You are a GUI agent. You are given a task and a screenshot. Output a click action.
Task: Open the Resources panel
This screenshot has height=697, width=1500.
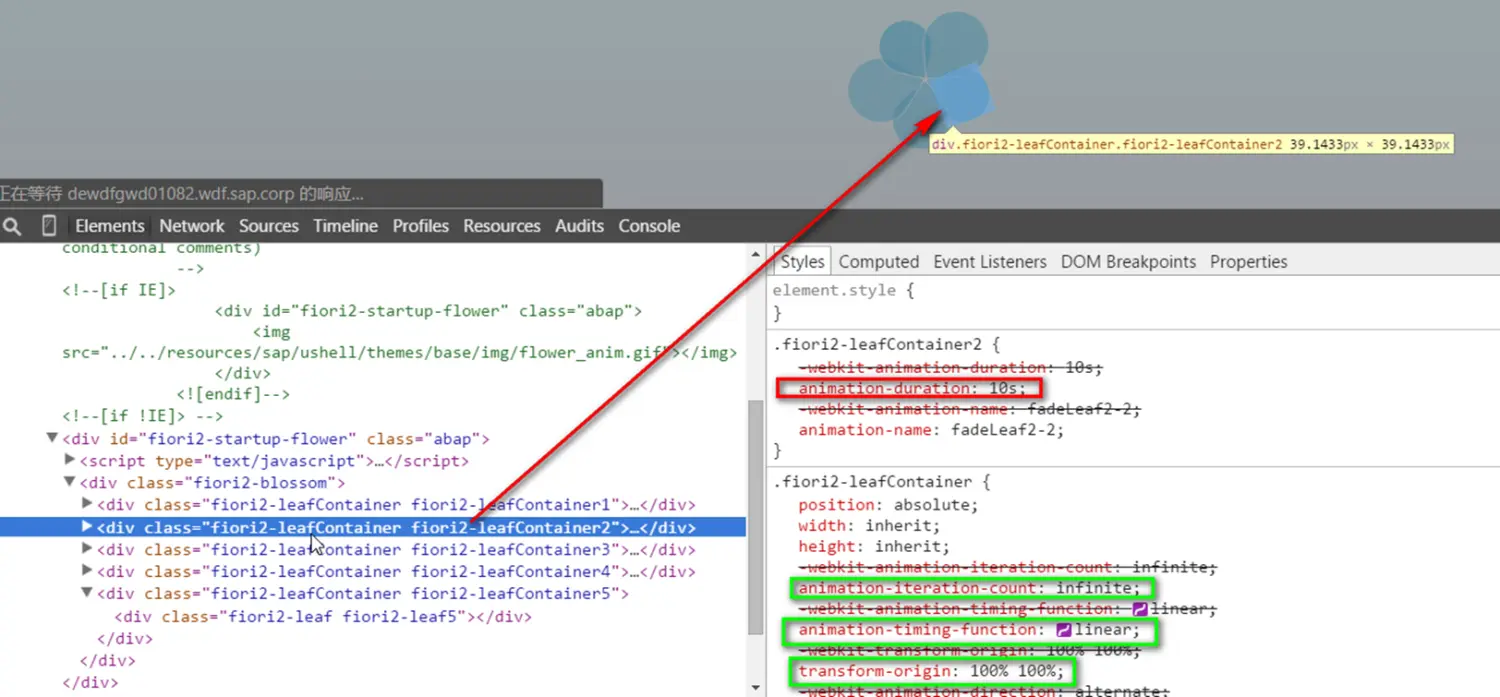click(502, 226)
